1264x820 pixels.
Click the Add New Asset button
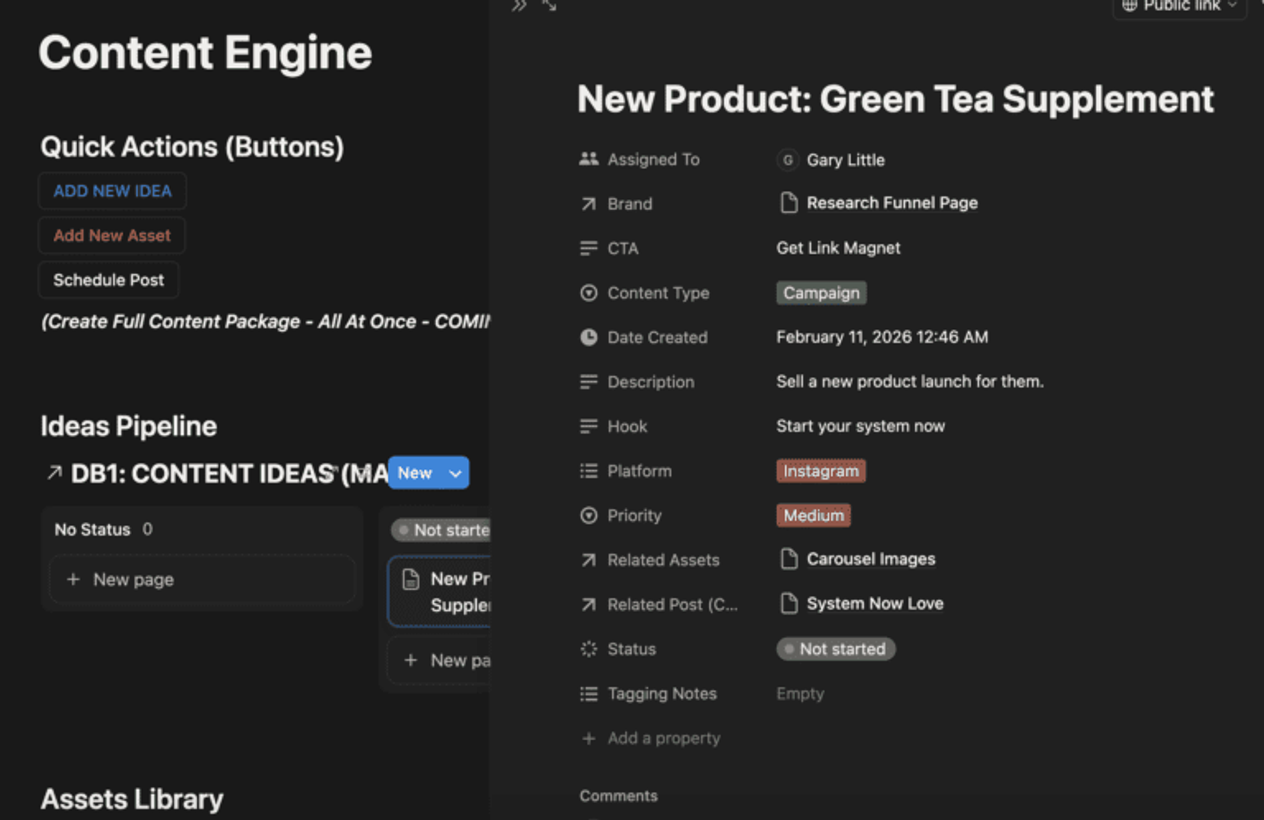coord(112,235)
